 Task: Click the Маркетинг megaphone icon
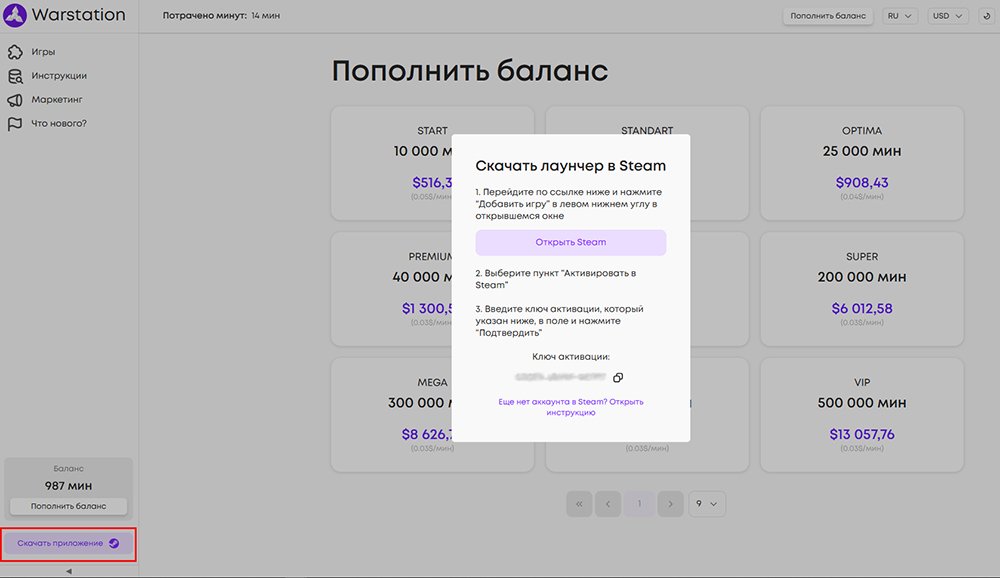coord(13,99)
